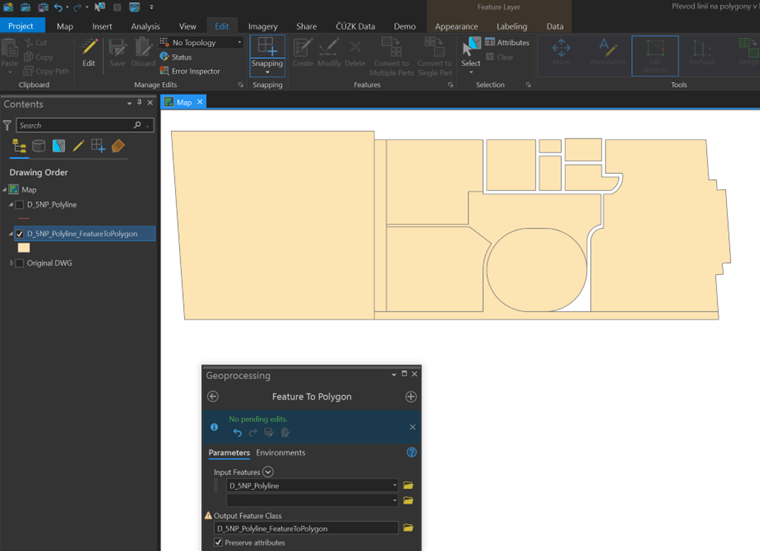Viewport: 760px width, 551px height.
Task: Go back in Geoprocessing pane
Action: tap(213, 397)
